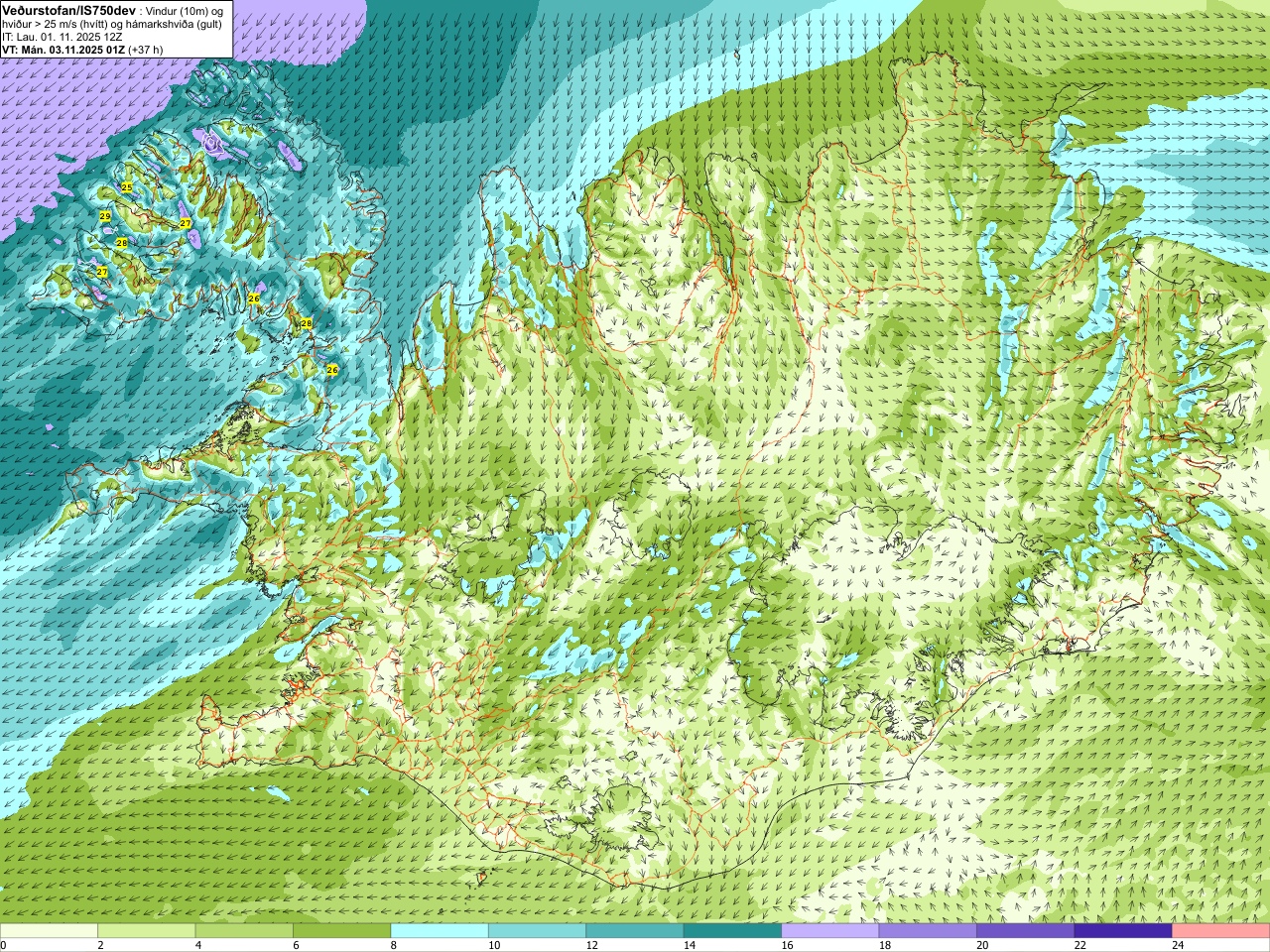Click the pink legend swatch above 24 m/s
This screenshot has height=952, width=1270.
pos(1221,931)
